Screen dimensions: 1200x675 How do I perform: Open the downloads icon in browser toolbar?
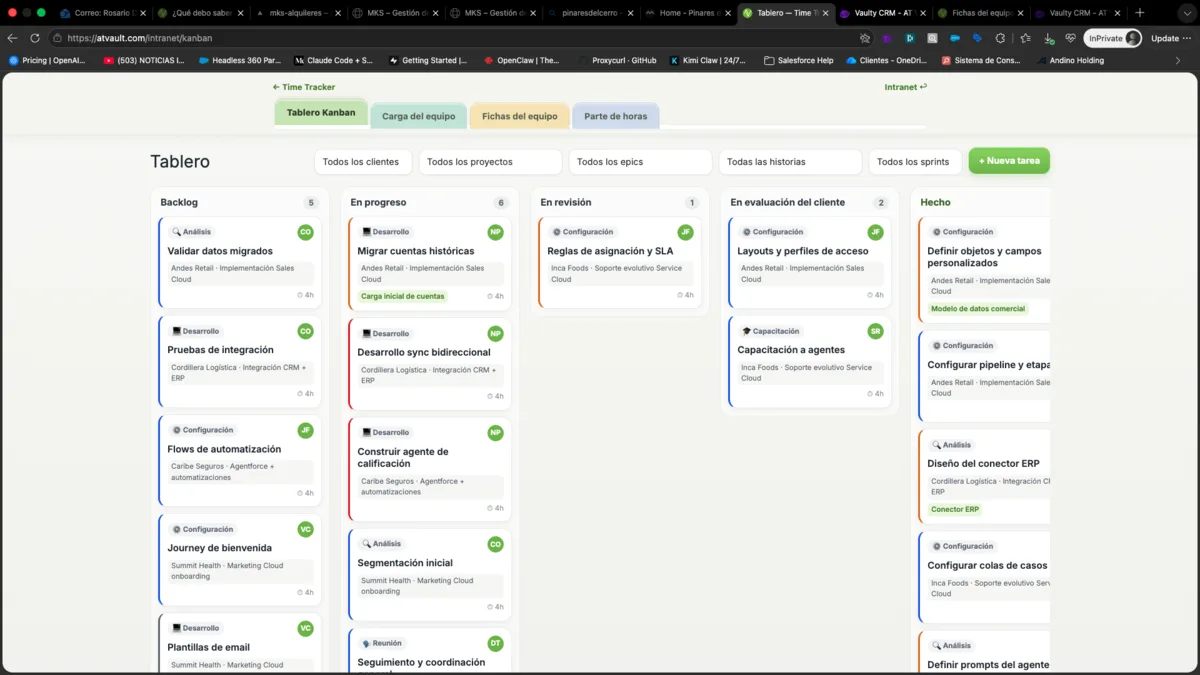click(1048, 38)
